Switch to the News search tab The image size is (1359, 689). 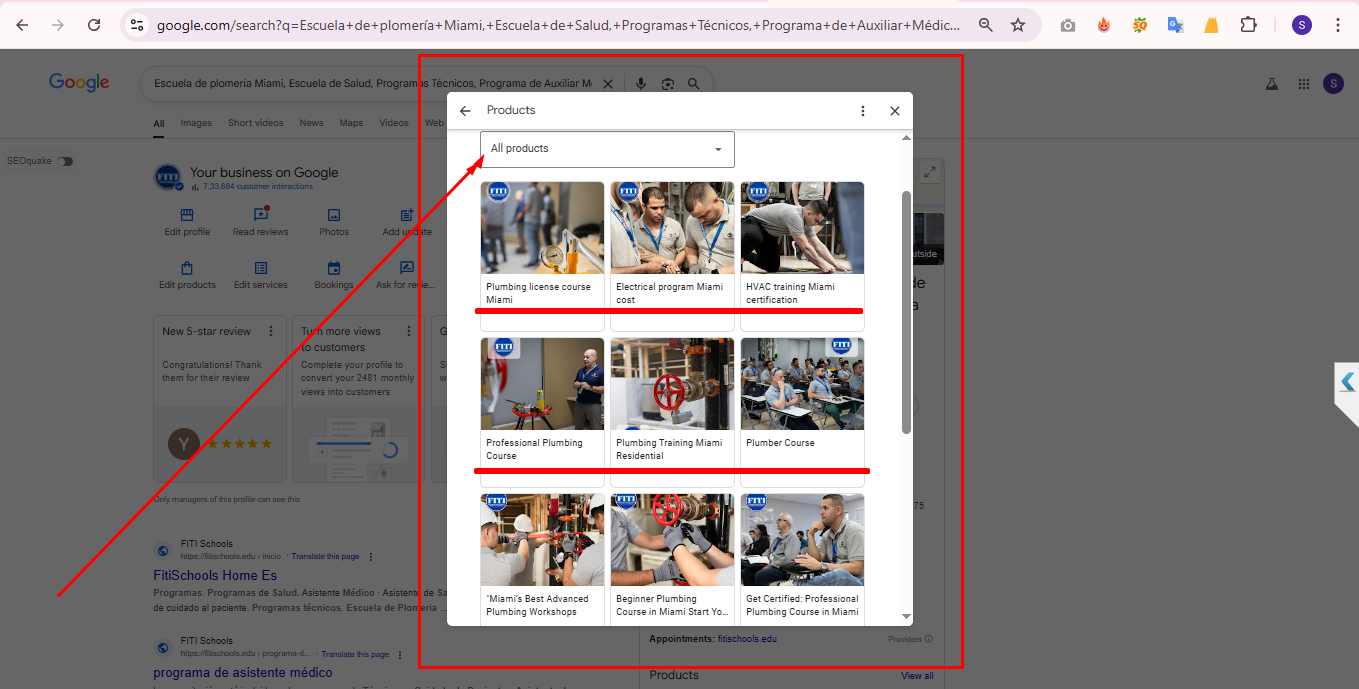311,123
